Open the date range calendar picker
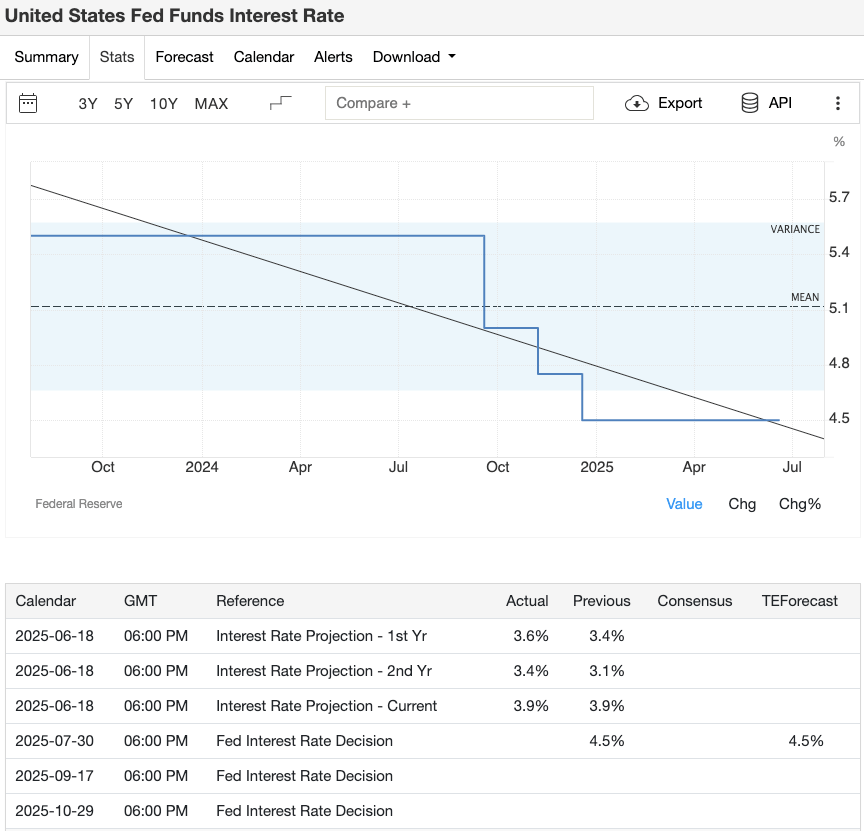The height and width of the screenshot is (831, 864). [28, 103]
